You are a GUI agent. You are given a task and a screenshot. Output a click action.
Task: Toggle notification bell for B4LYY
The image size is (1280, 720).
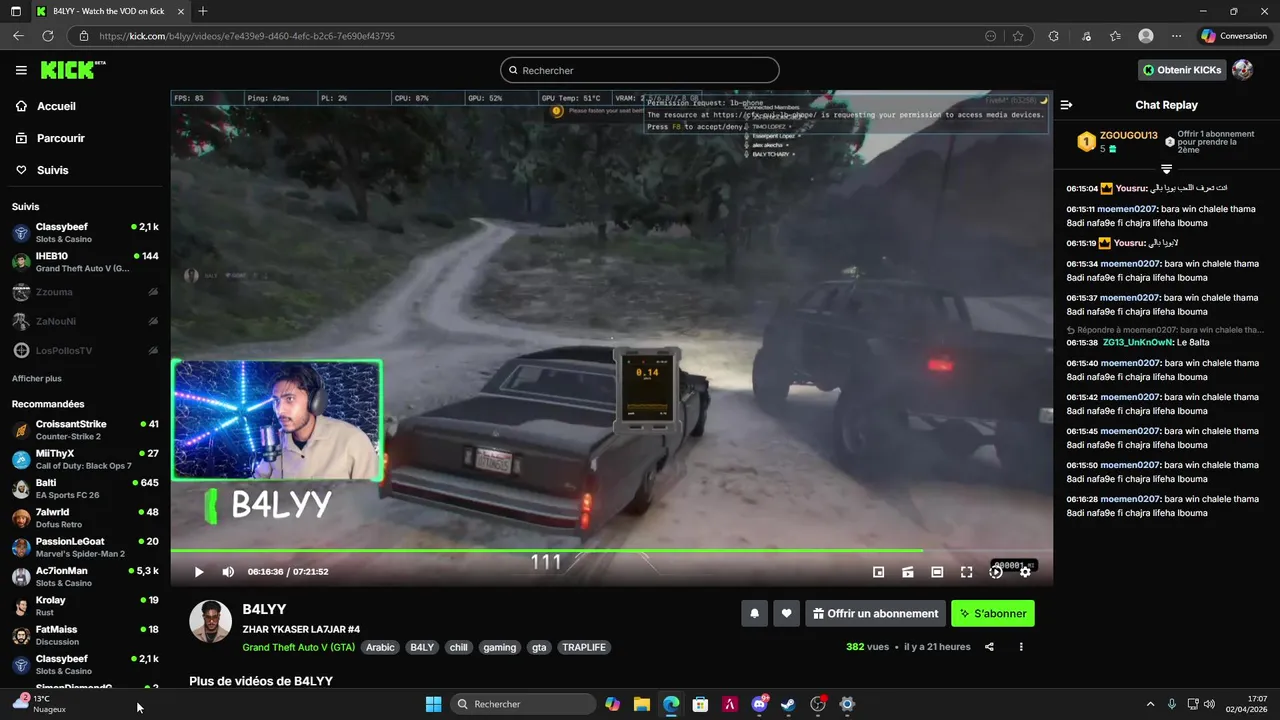755,613
